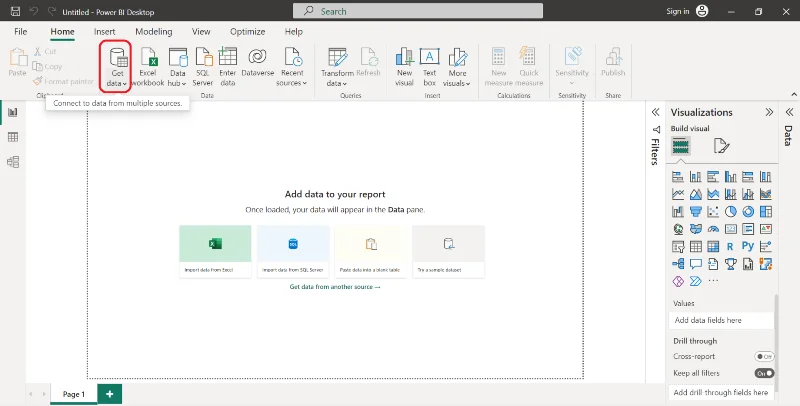Image resolution: width=800 pixels, height=406 pixels.
Task: Select the Gauge visual
Action: pyautogui.click(x=713, y=229)
